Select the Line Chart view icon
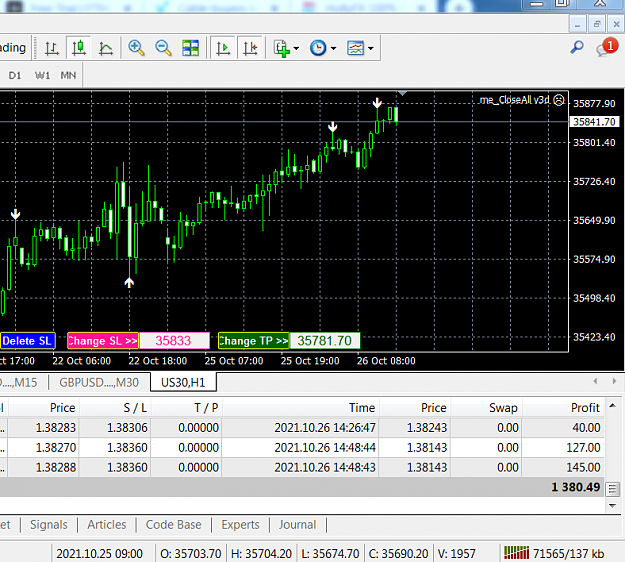 (106, 48)
